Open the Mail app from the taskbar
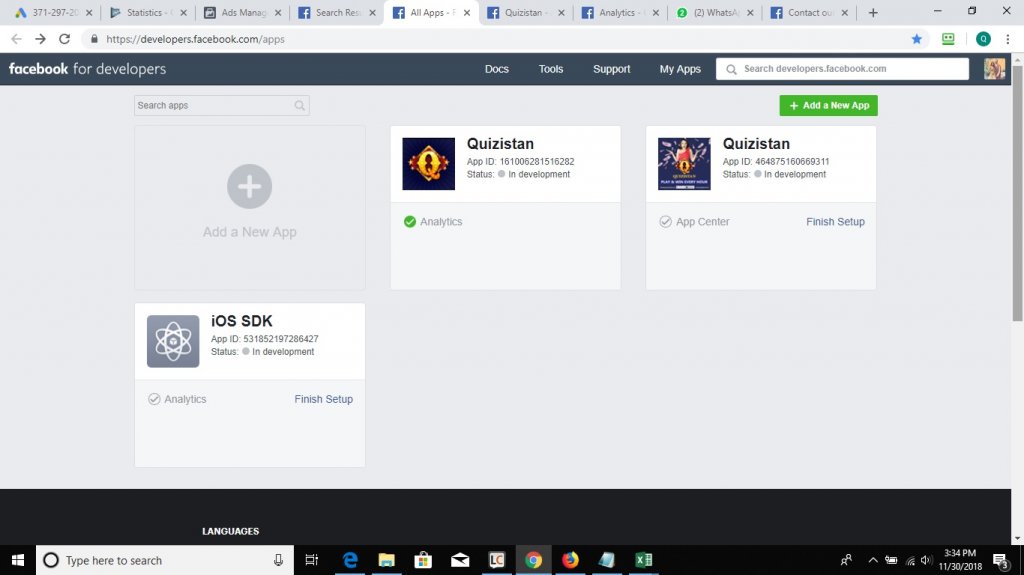1024x575 pixels. click(460, 560)
